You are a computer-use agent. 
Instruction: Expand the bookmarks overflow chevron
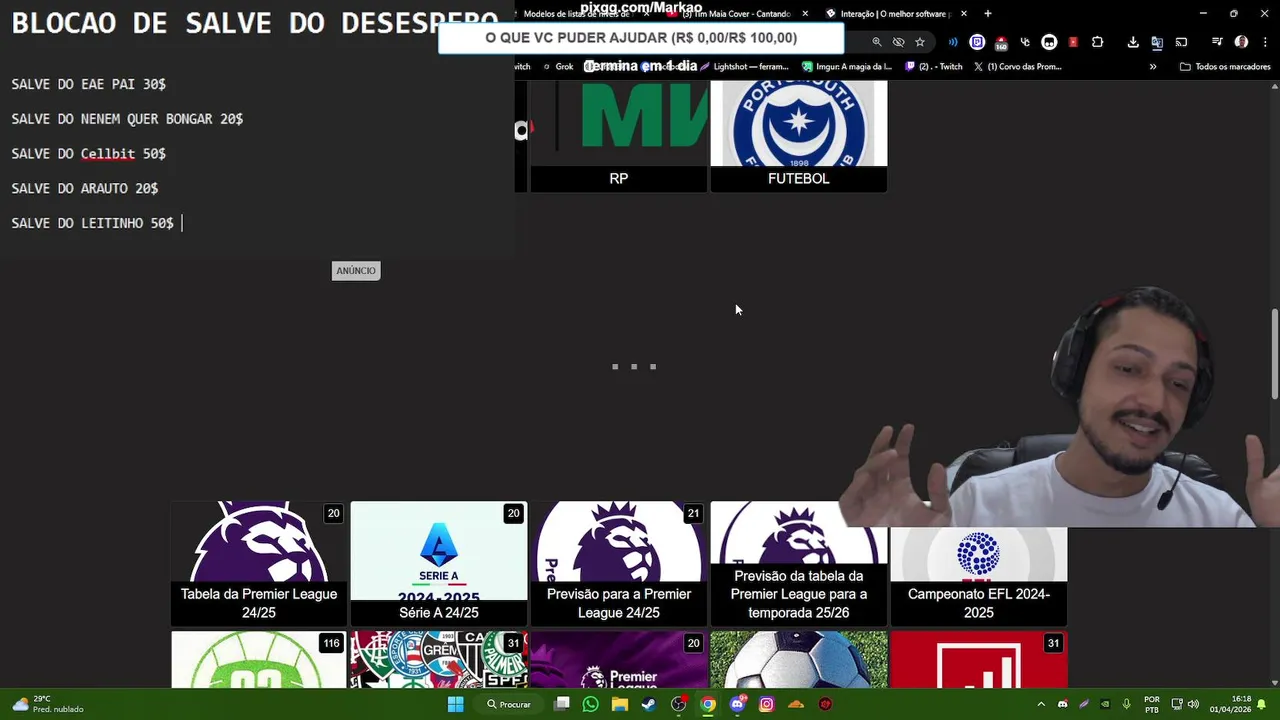pyautogui.click(x=1152, y=67)
